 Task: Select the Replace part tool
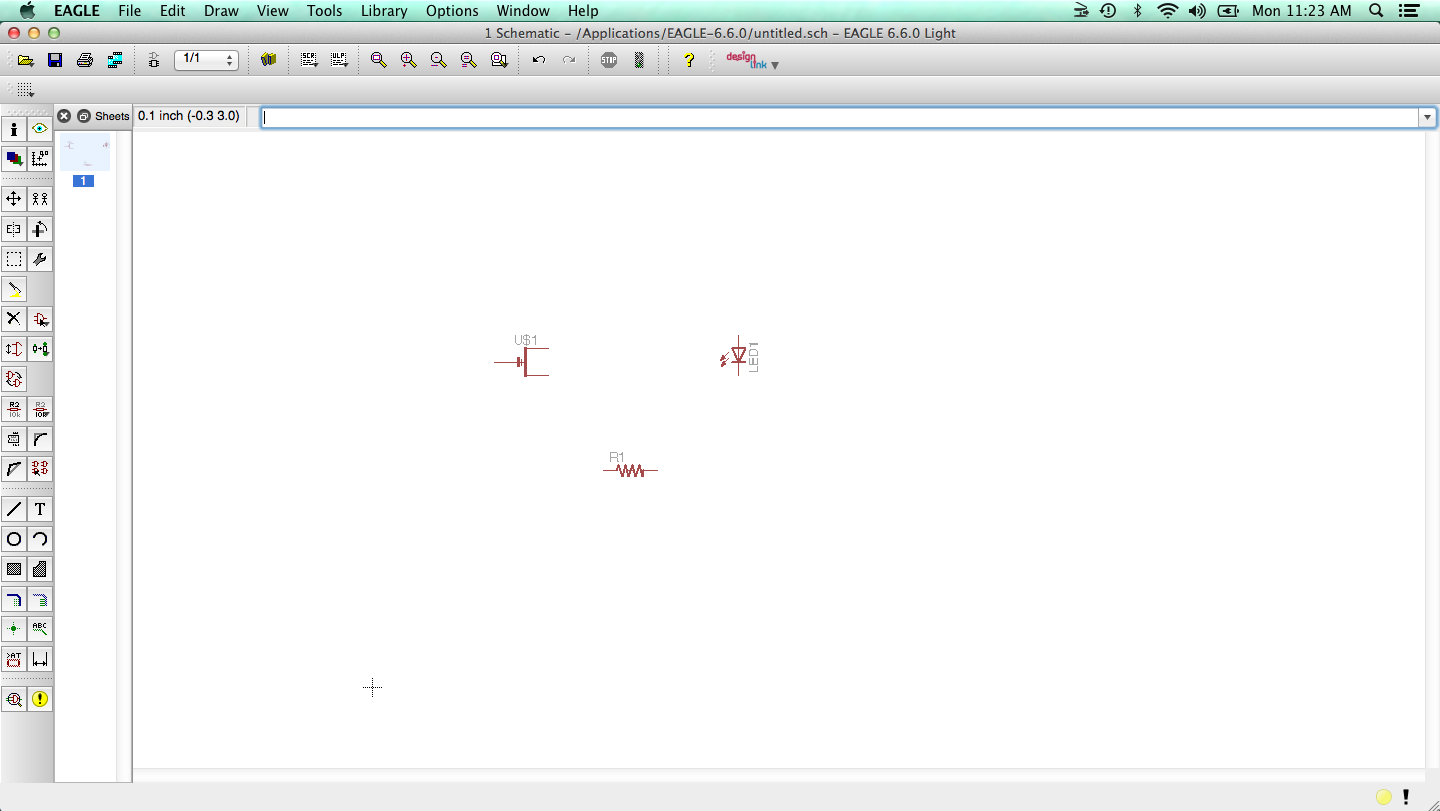point(40,349)
